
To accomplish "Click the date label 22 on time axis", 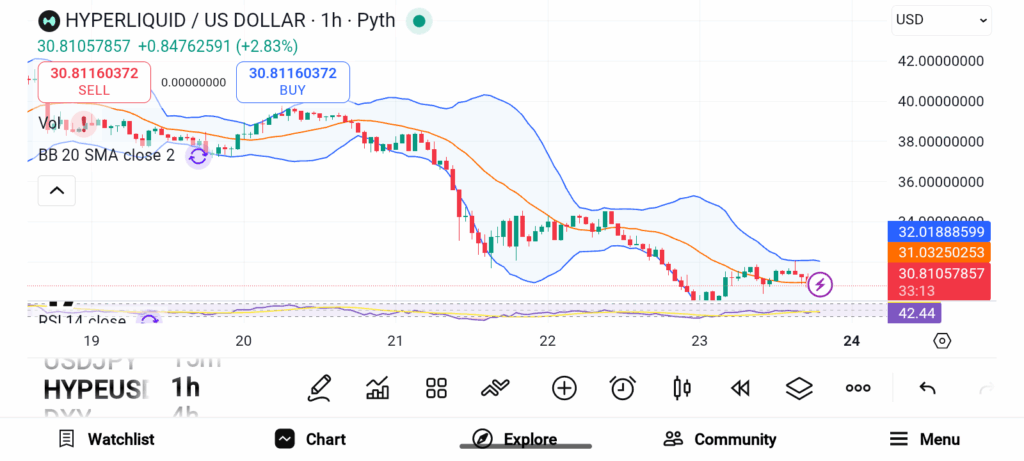I will click(x=547, y=340).
